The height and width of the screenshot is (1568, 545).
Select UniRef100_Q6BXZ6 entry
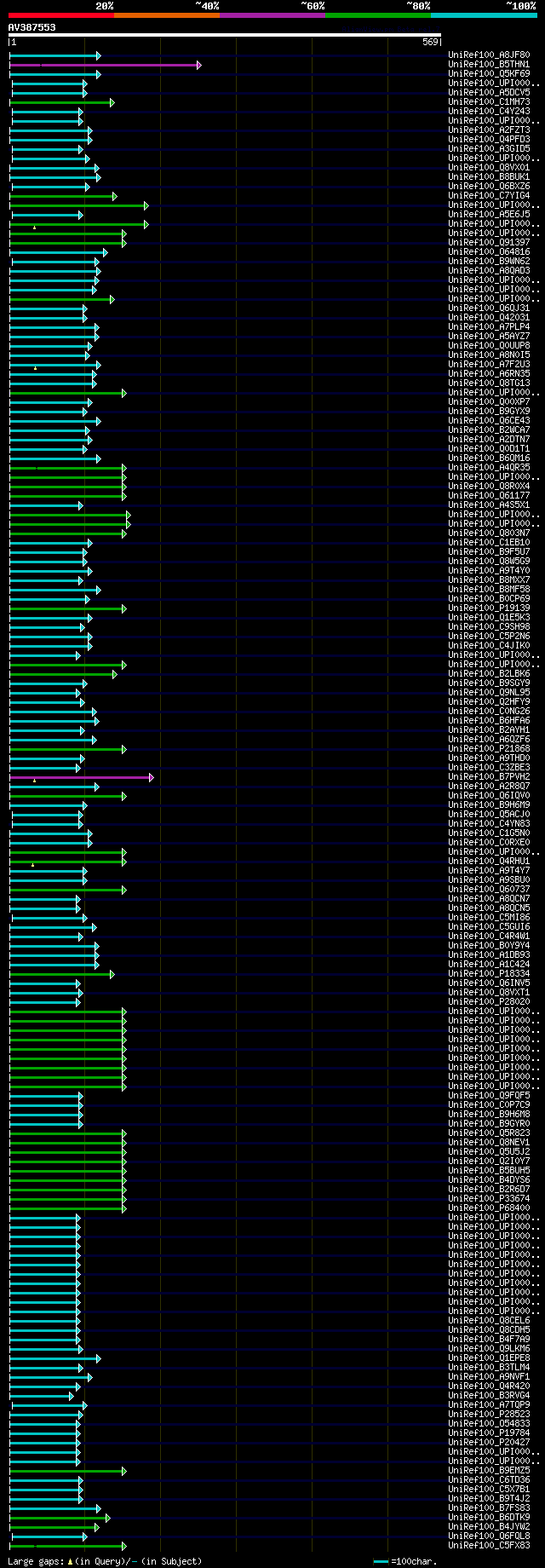click(489, 187)
